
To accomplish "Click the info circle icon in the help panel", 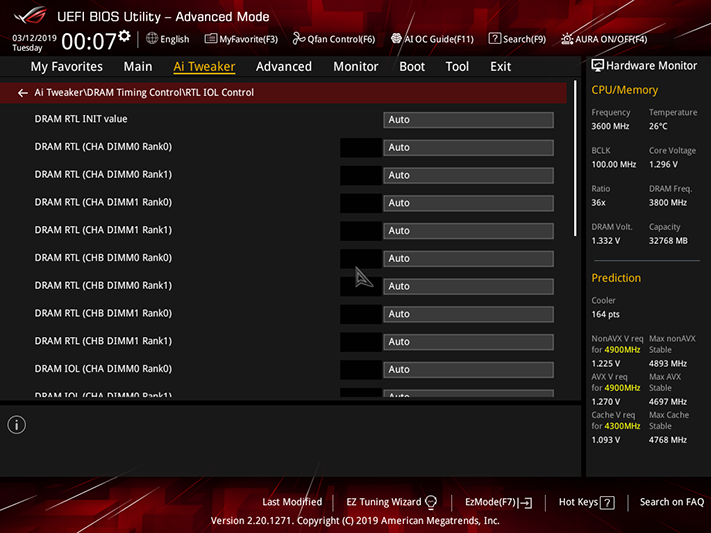I will [x=17, y=425].
